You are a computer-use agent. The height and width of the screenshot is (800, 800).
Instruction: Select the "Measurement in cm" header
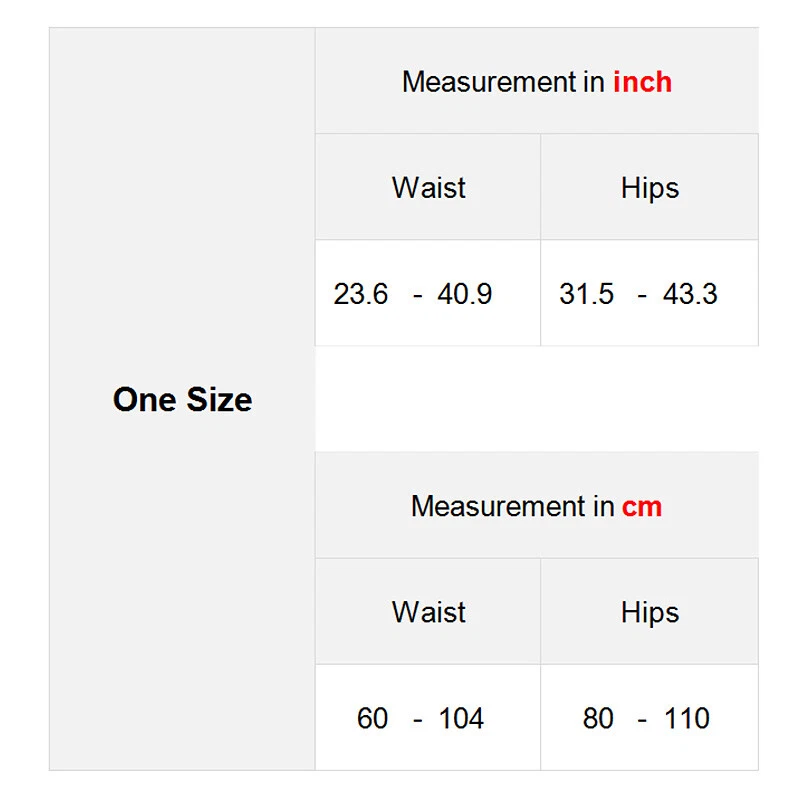(x=536, y=506)
